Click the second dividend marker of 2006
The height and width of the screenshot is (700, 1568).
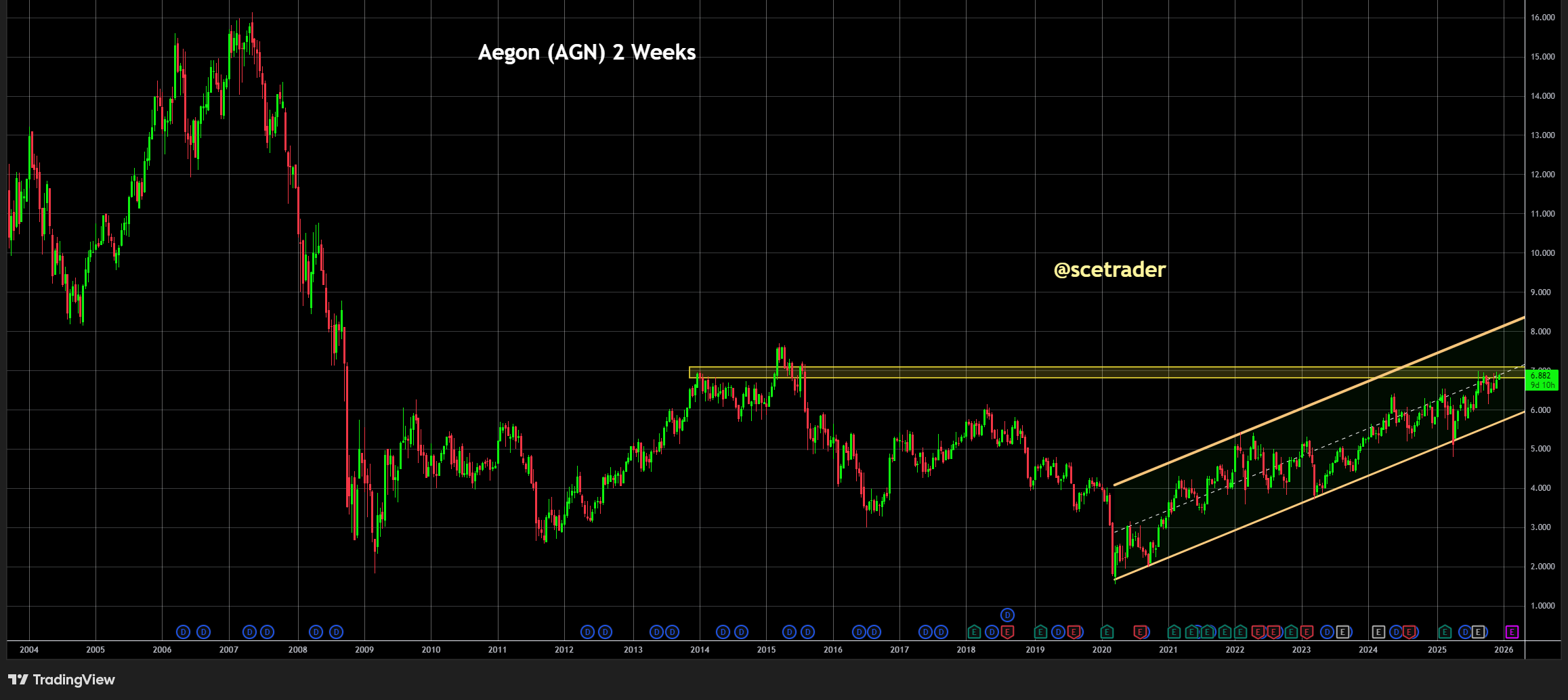click(203, 632)
